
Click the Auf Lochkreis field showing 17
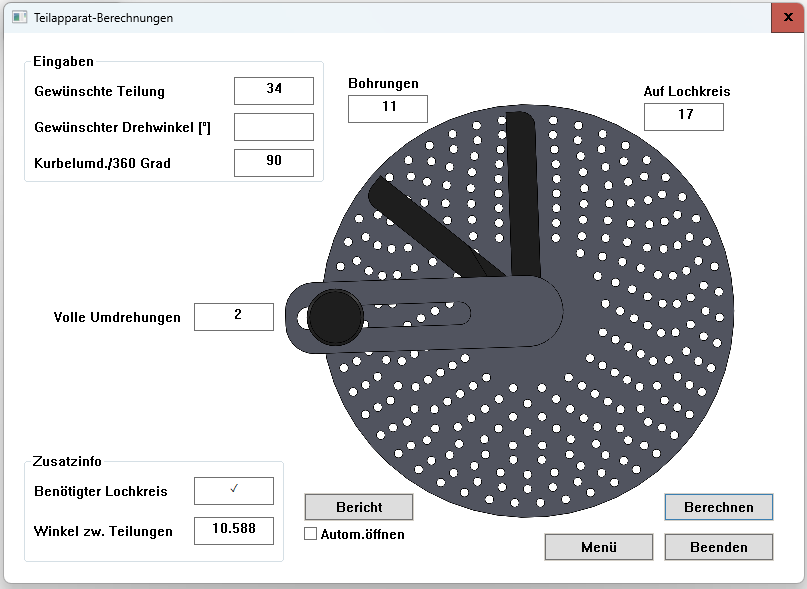pyautogui.click(x=683, y=116)
